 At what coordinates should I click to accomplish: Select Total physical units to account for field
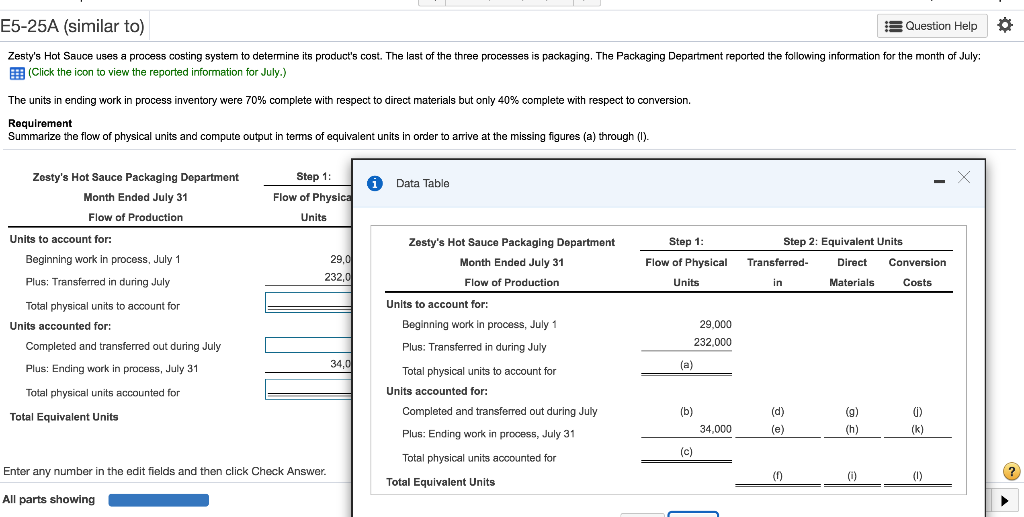pos(308,302)
